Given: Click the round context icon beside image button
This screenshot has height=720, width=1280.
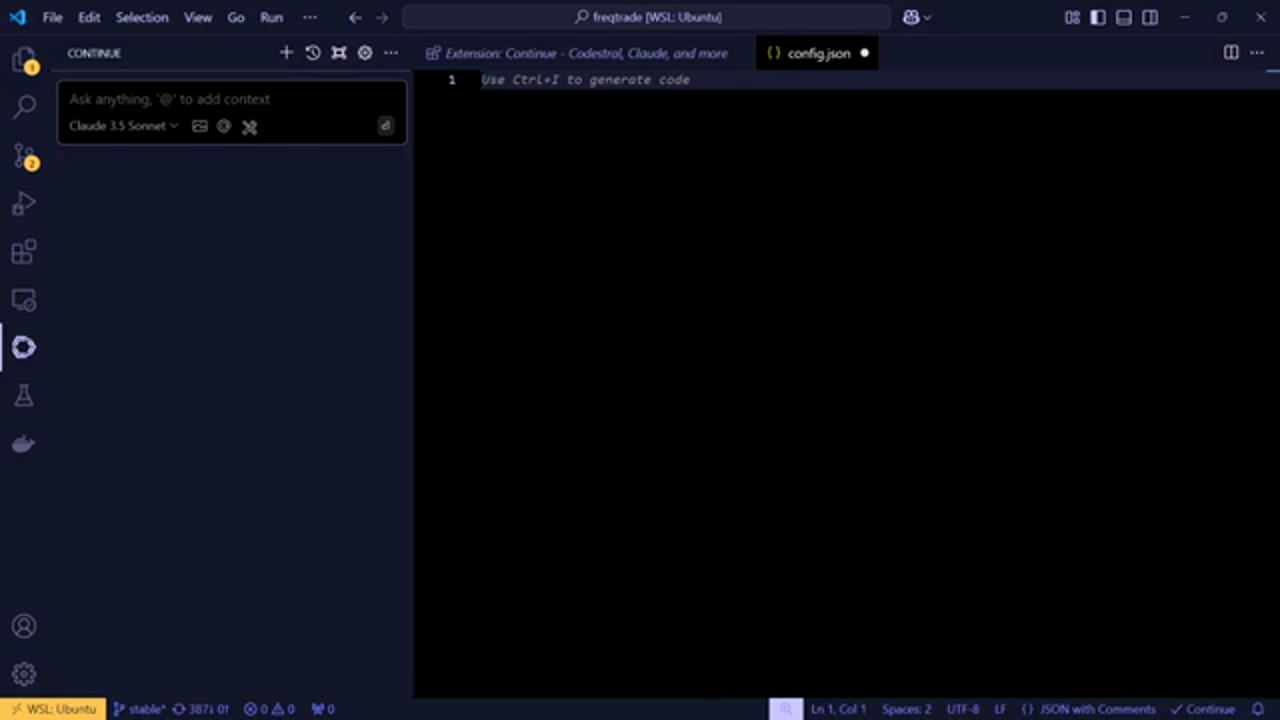Looking at the screenshot, I should 224,126.
